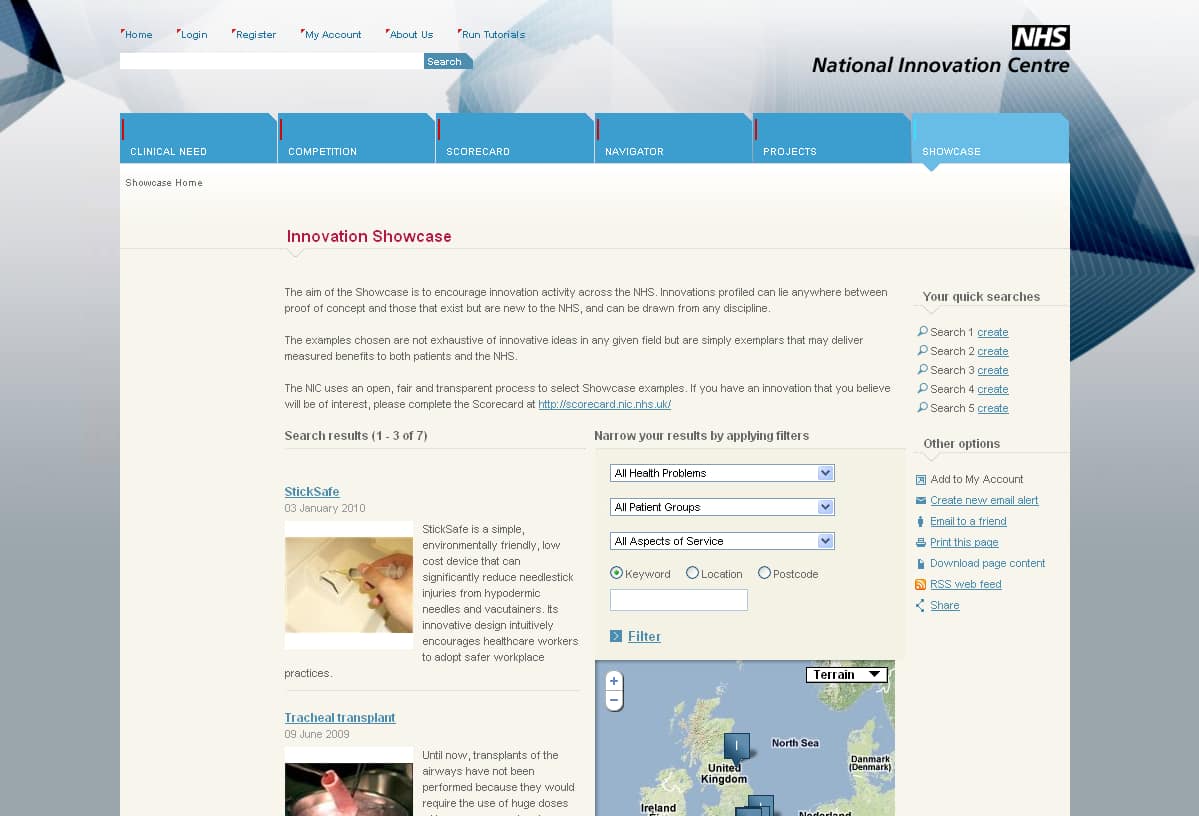
Task: Click the magnifier icon beside Search 1
Action: (922, 332)
